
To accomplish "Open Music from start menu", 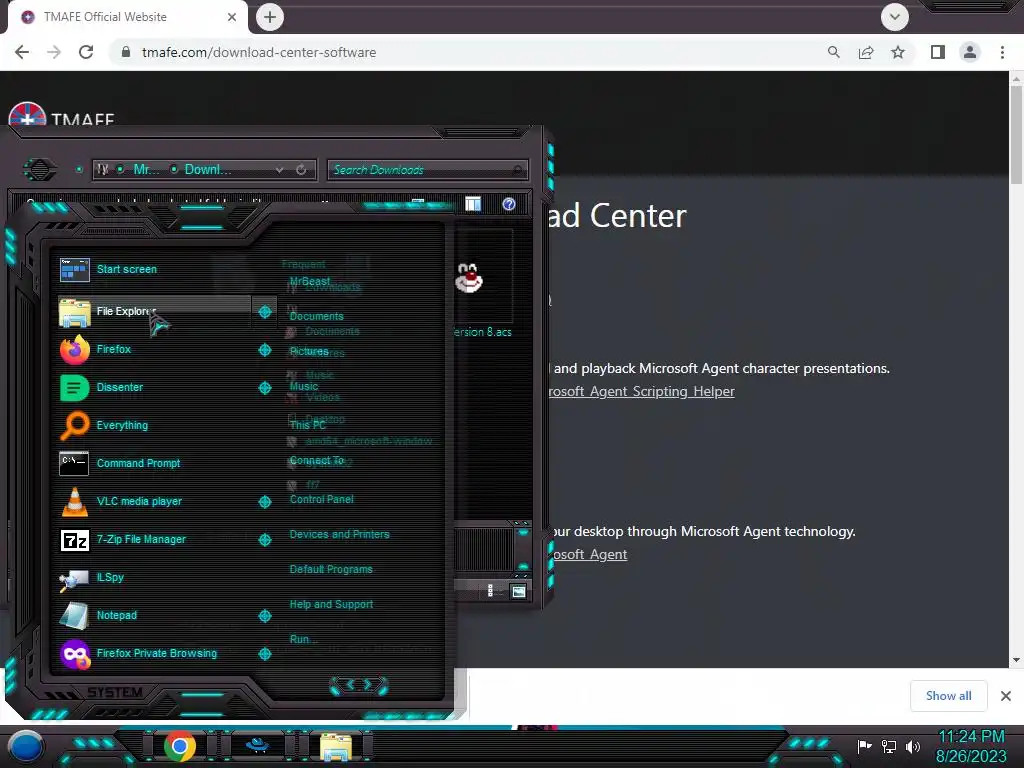I will (304, 386).
